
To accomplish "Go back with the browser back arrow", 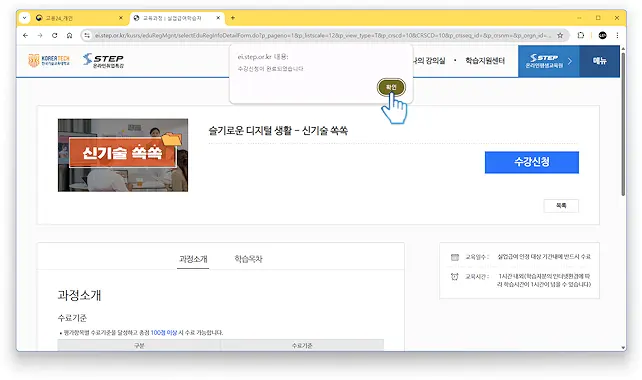I will tap(25, 36).
